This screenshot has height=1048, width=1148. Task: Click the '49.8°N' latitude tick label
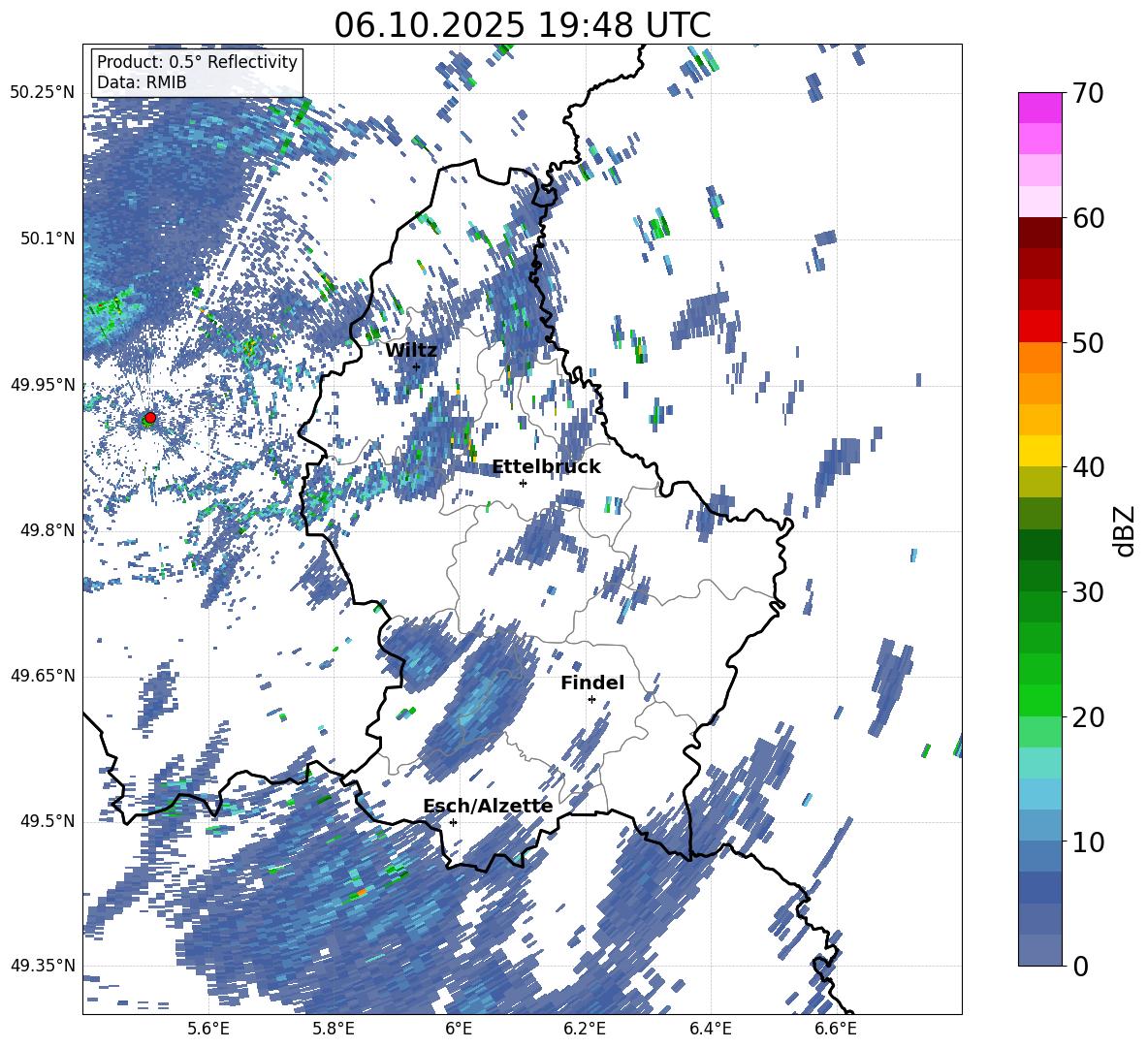pyautogui.click(x=48, y=530)
